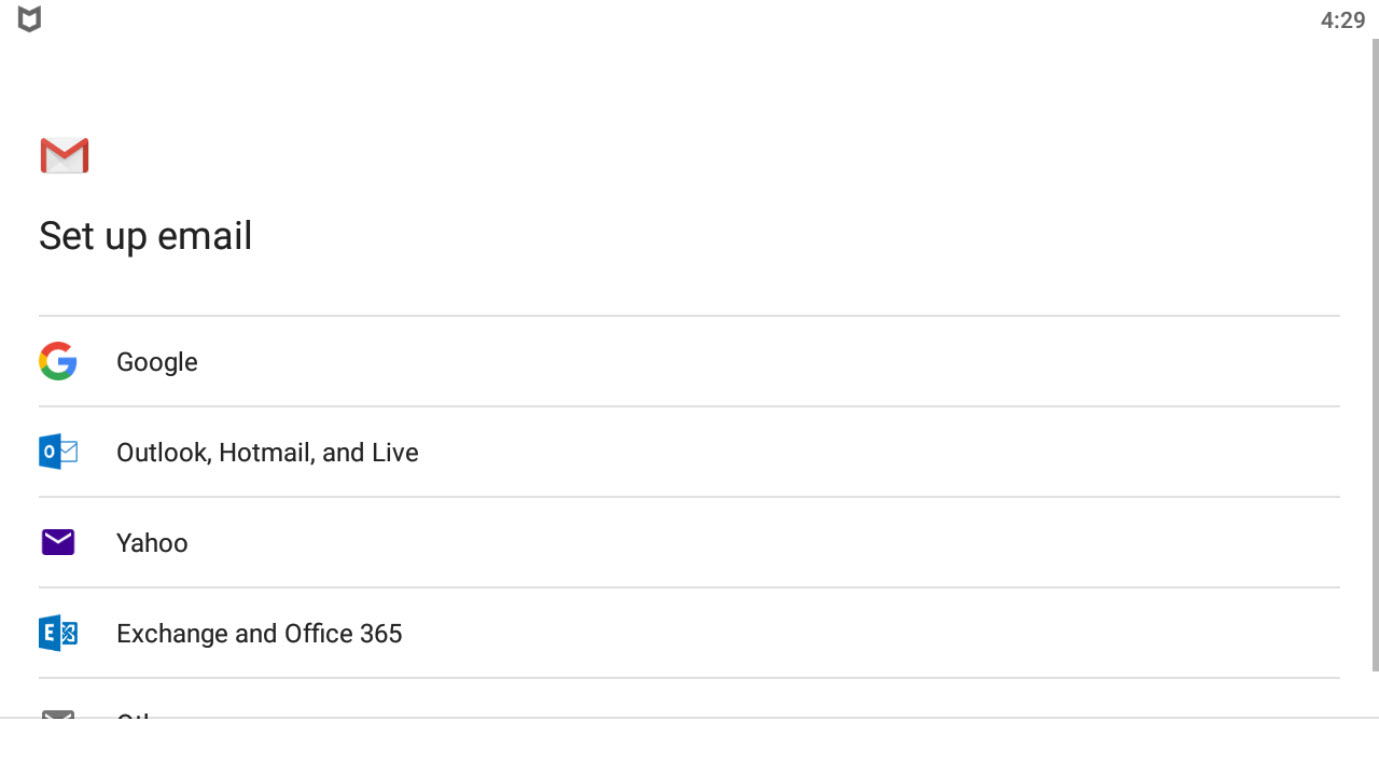Screen dimensions: 1379x776
Task: Select the Yahoo text label
Action: tap(152, 543)
